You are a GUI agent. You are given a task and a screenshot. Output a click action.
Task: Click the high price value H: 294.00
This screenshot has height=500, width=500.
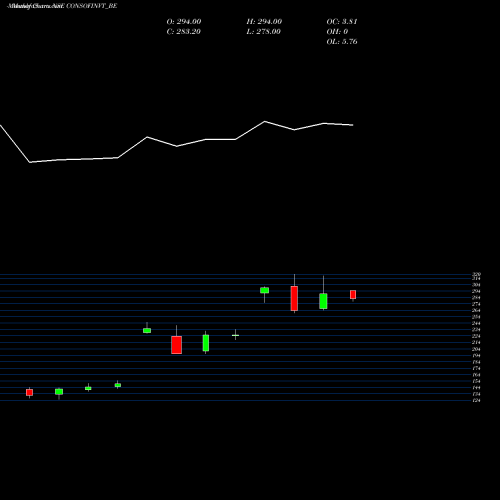264,22
